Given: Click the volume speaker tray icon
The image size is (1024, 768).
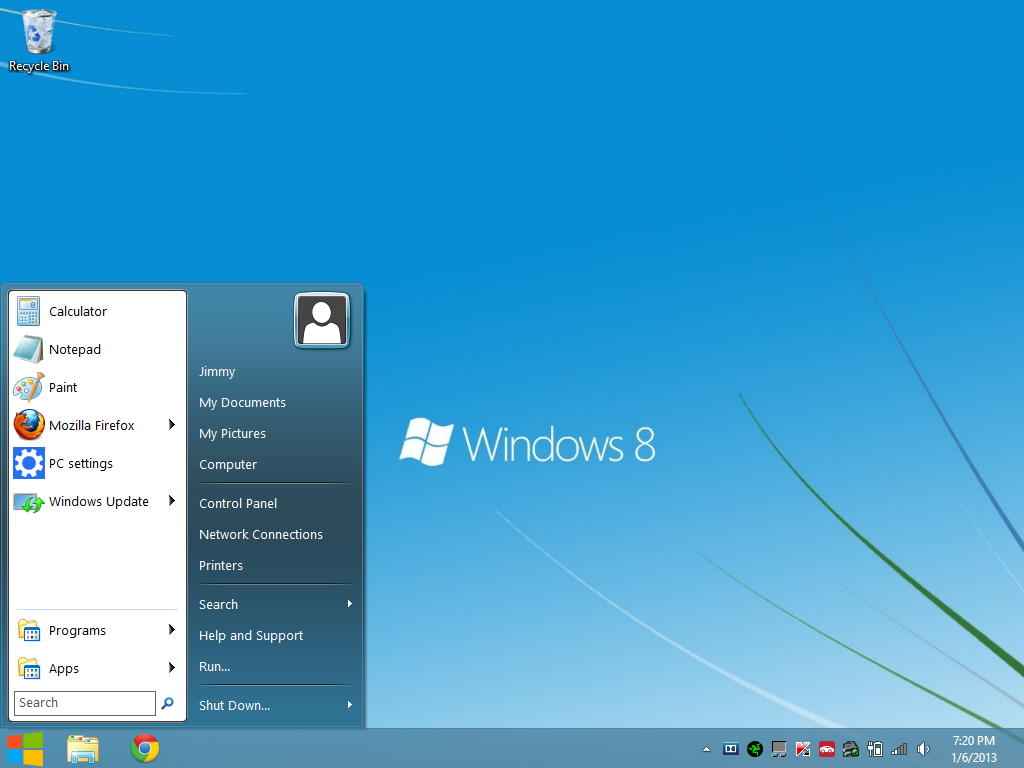Looking at the screenshot, I should (923, 749).
